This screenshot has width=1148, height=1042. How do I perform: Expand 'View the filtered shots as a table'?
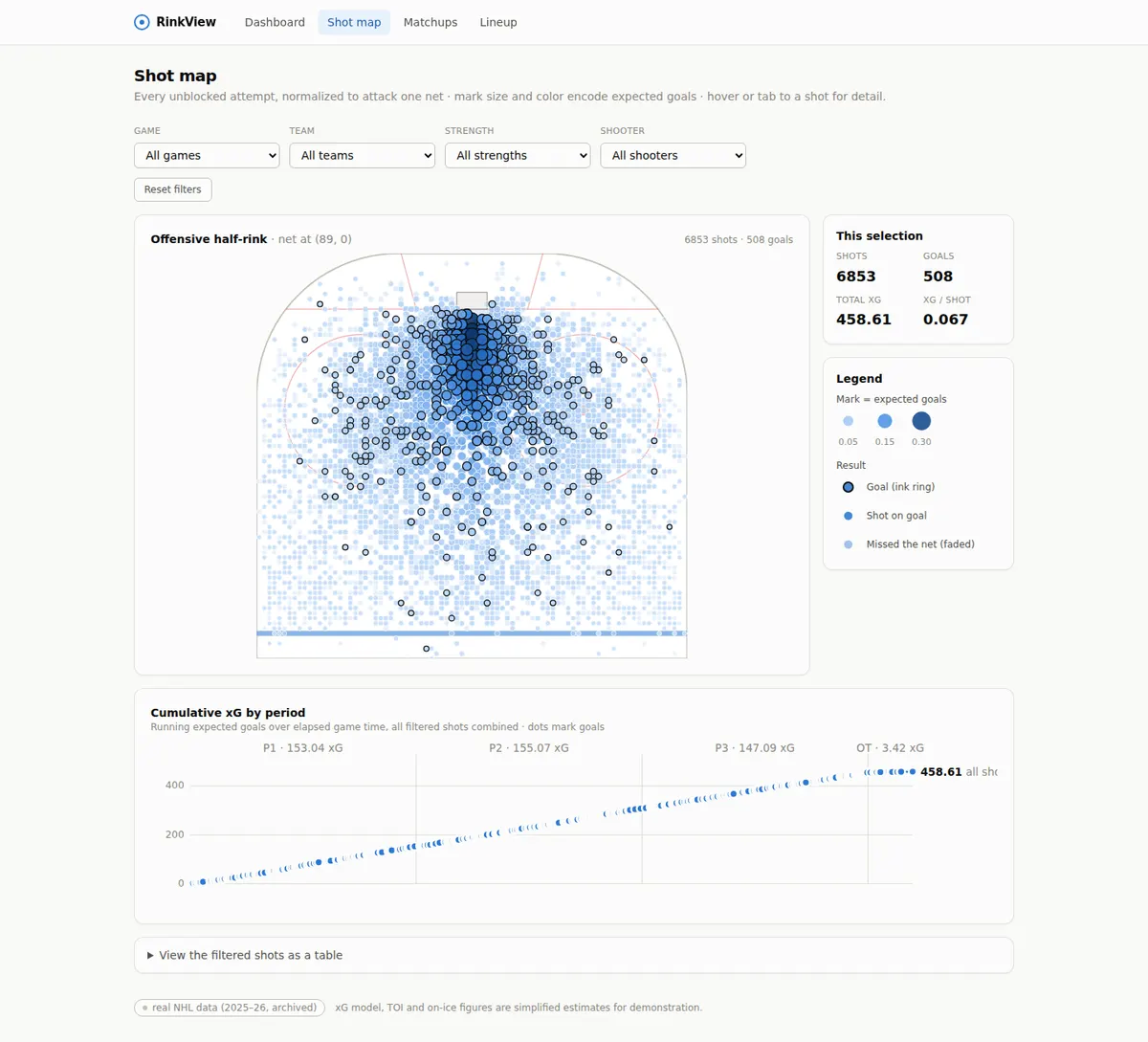click(574, 955)
